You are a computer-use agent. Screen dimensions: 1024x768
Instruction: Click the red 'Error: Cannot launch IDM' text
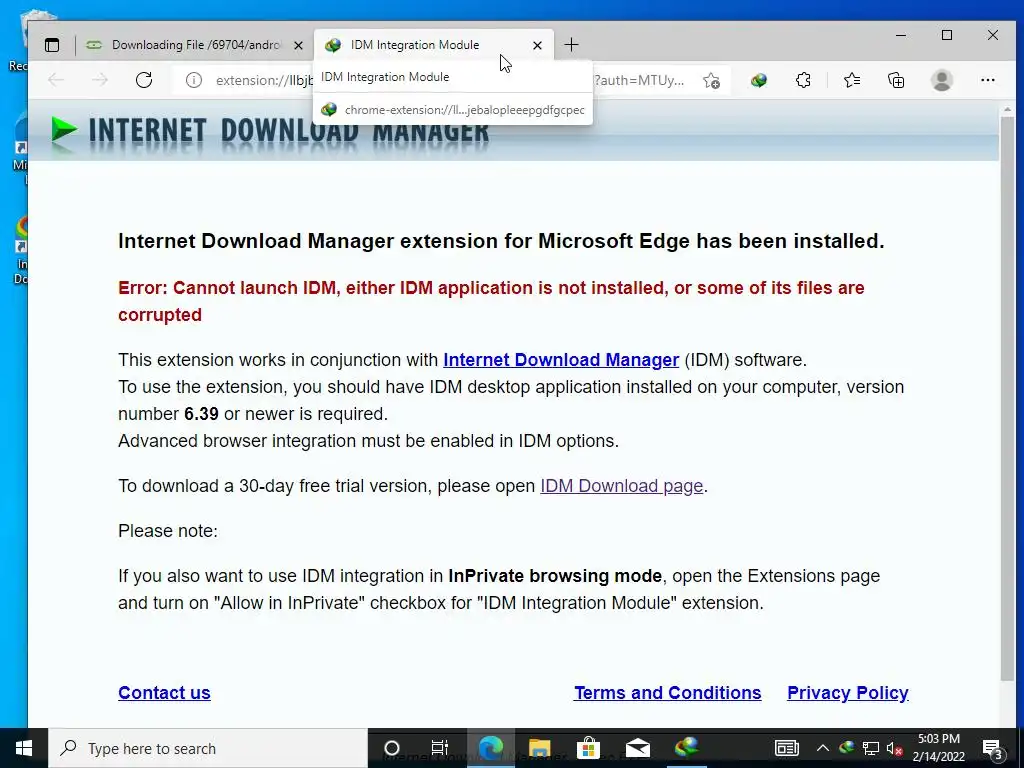pos(491,301)
